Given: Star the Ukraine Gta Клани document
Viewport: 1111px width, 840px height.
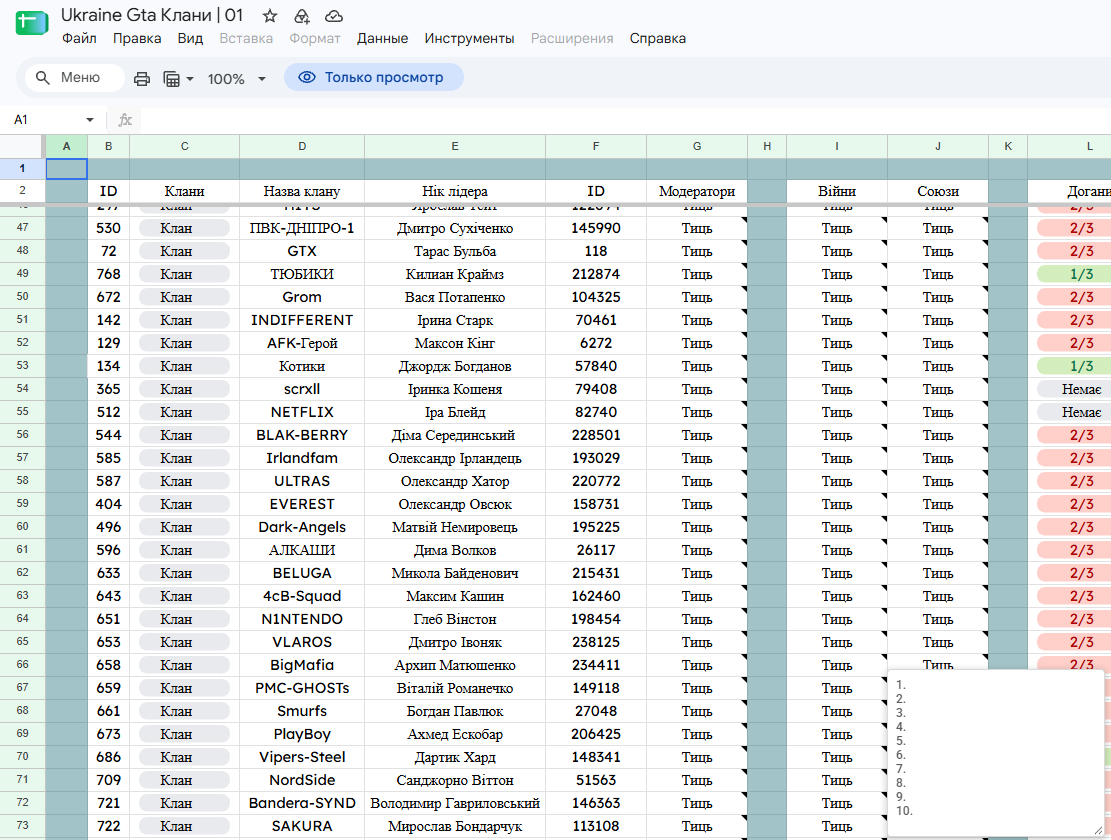Looking at the screenshot, I should pos(270,16).
